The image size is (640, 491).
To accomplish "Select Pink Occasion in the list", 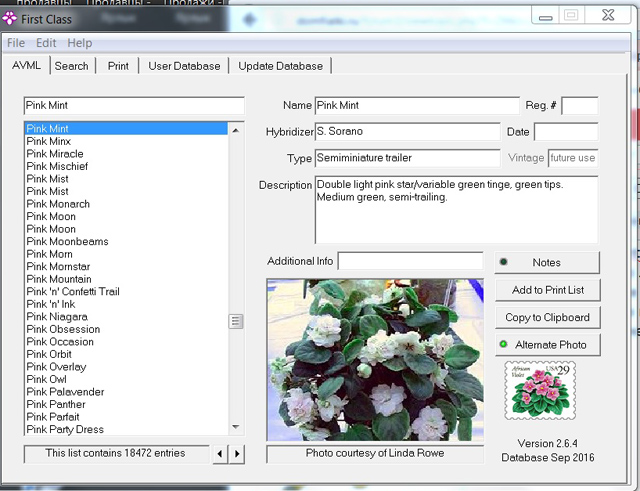I will pos(126,342).
